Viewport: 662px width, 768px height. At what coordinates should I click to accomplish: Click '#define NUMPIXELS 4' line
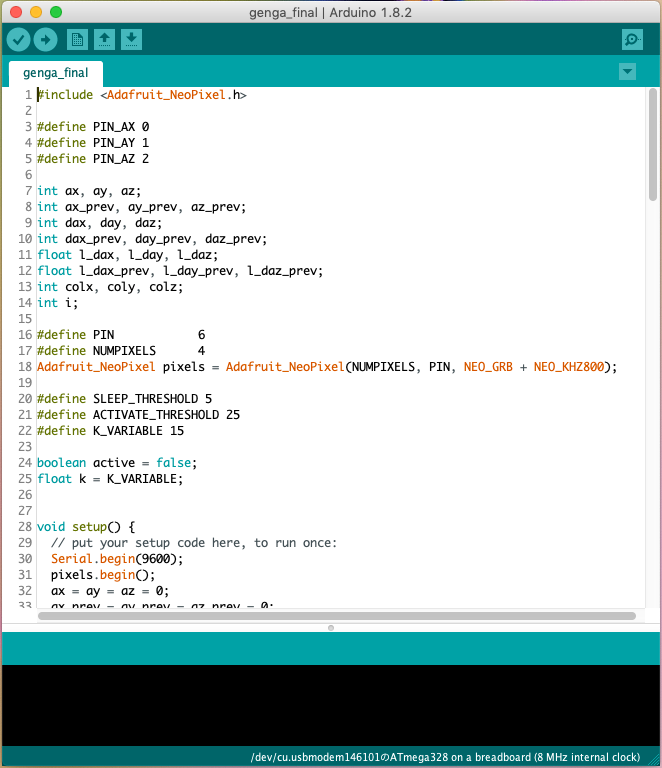pyautogui.click(x=121, y=351)
